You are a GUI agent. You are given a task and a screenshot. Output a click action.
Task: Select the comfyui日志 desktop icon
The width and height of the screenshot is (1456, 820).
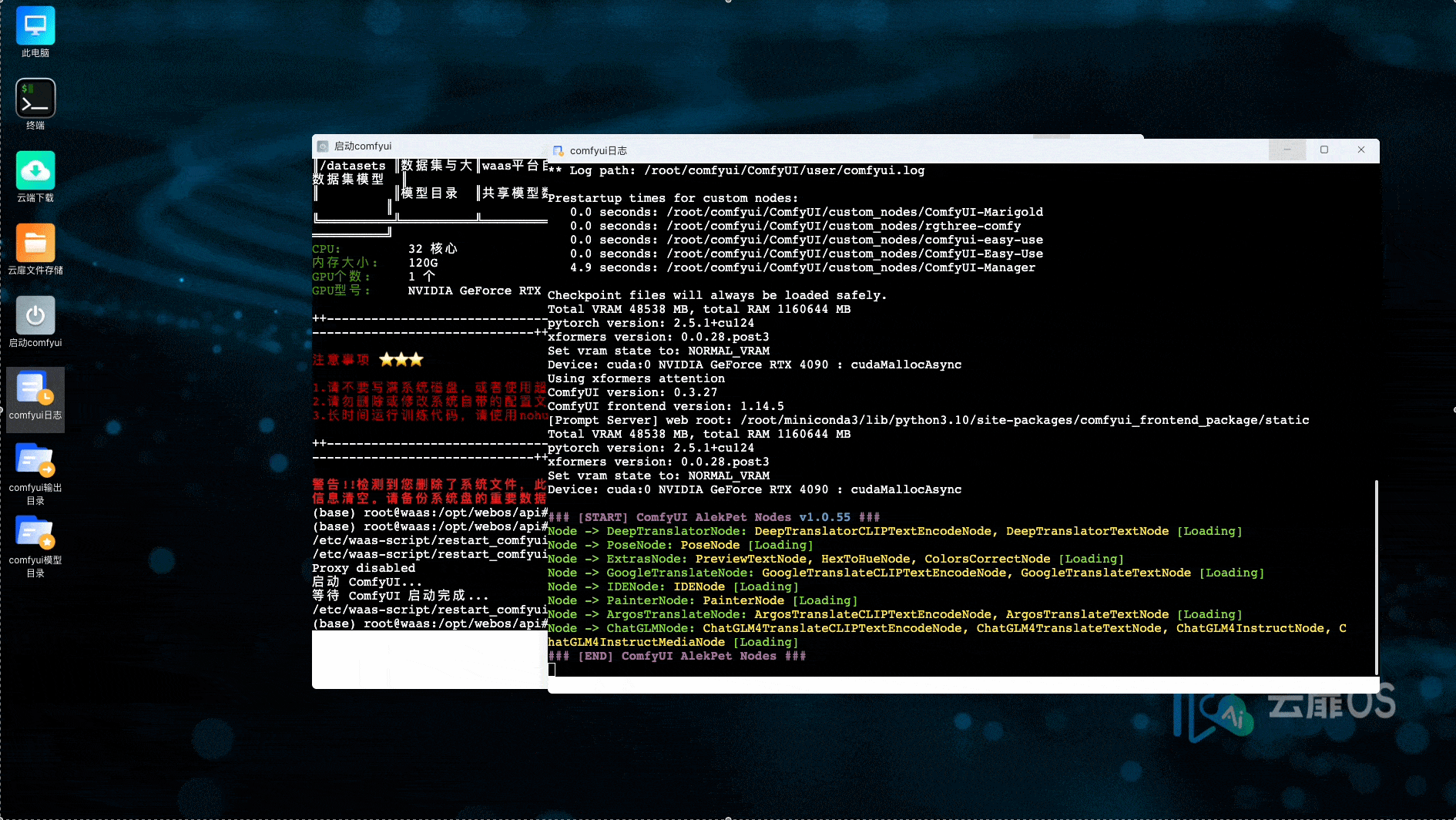tap(35, 399)
